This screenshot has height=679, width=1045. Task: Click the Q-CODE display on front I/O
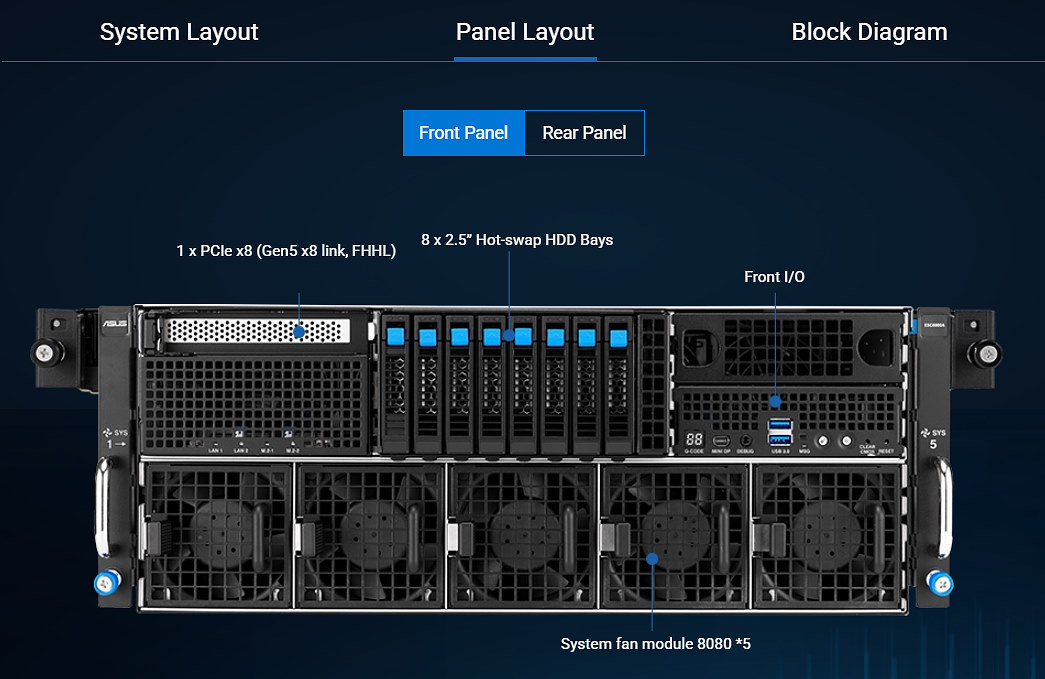click(693, 440)
